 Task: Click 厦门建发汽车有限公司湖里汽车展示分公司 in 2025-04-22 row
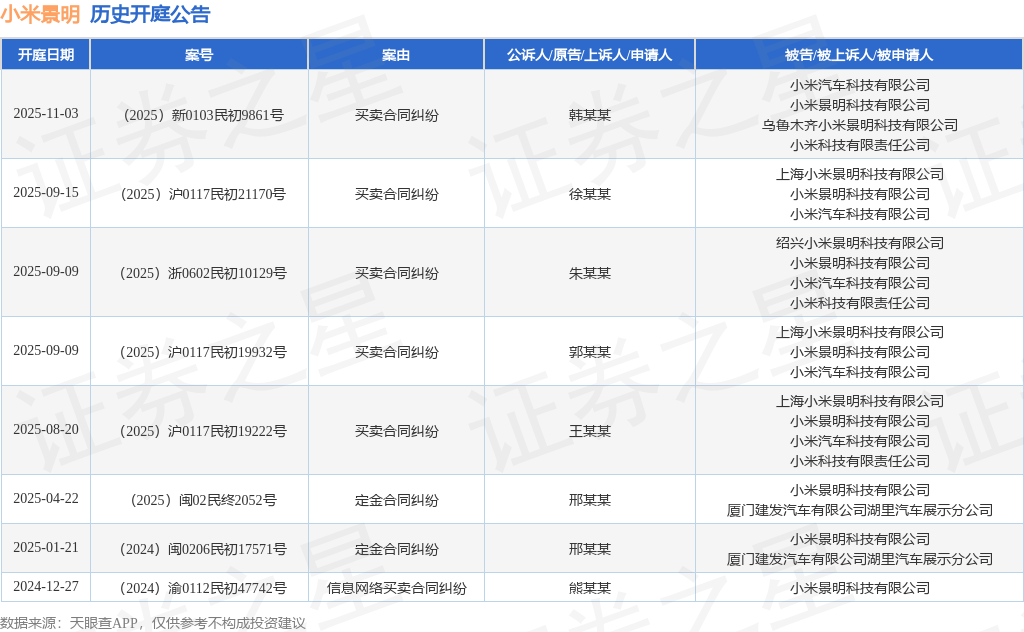click(x=859, y=511)
